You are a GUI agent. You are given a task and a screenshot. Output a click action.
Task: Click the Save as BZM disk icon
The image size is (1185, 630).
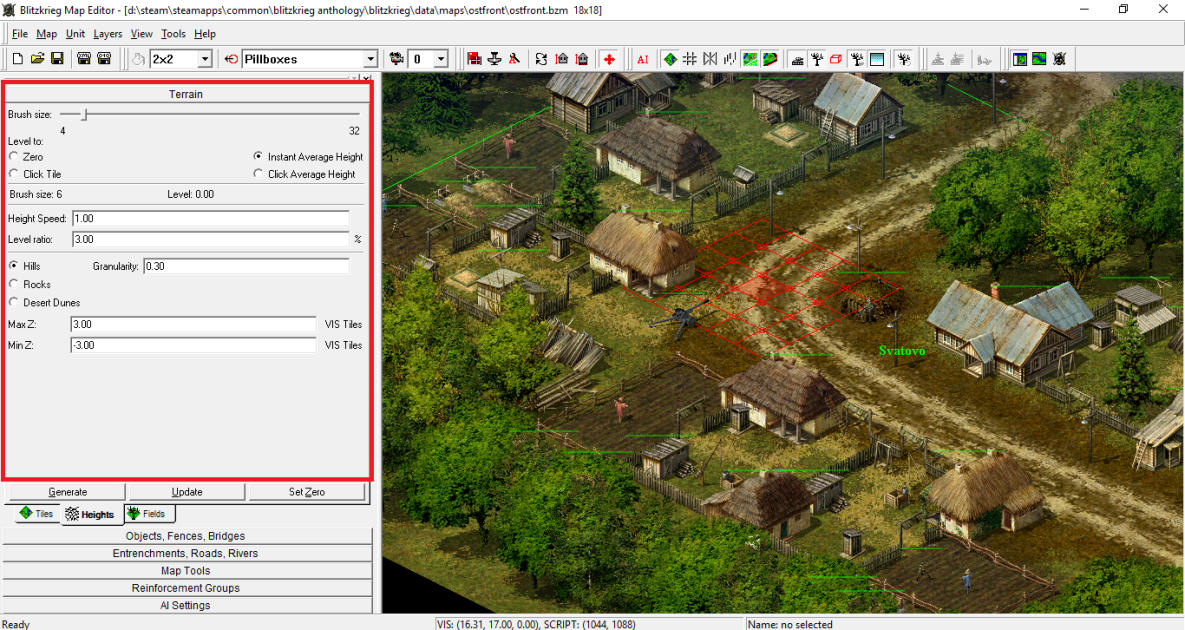(104, 59)
